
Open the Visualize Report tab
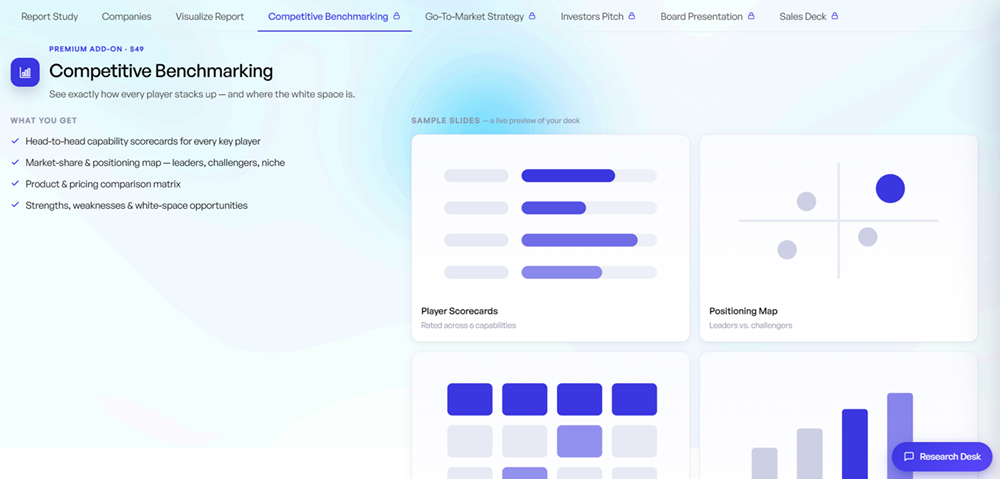[x=210, y=17]
